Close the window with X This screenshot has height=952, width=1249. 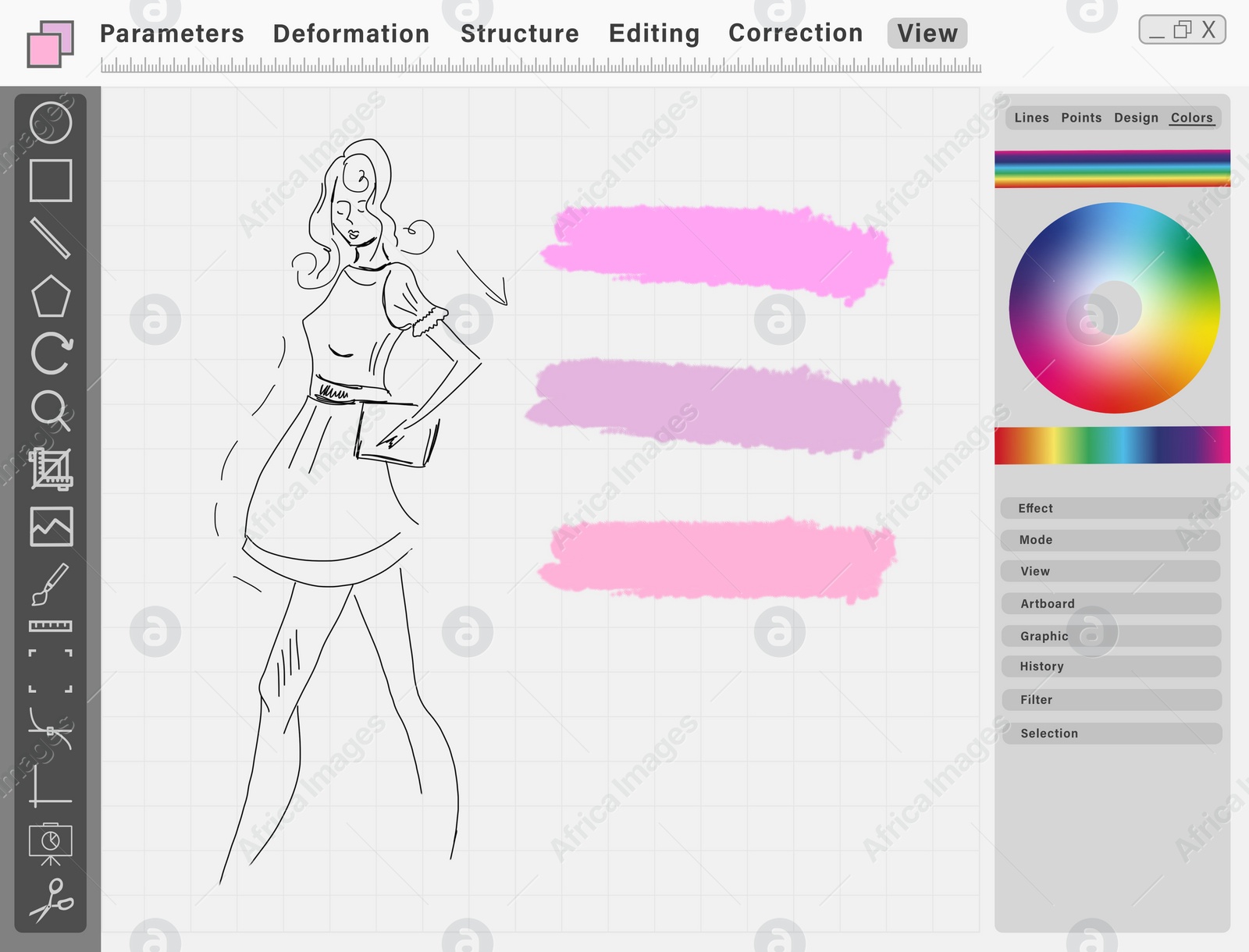click(x=1208, y=30)
